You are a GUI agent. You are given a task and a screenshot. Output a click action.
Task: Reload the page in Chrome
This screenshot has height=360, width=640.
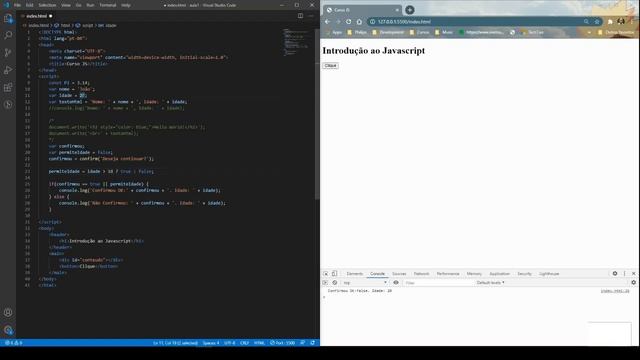(349, 22)
